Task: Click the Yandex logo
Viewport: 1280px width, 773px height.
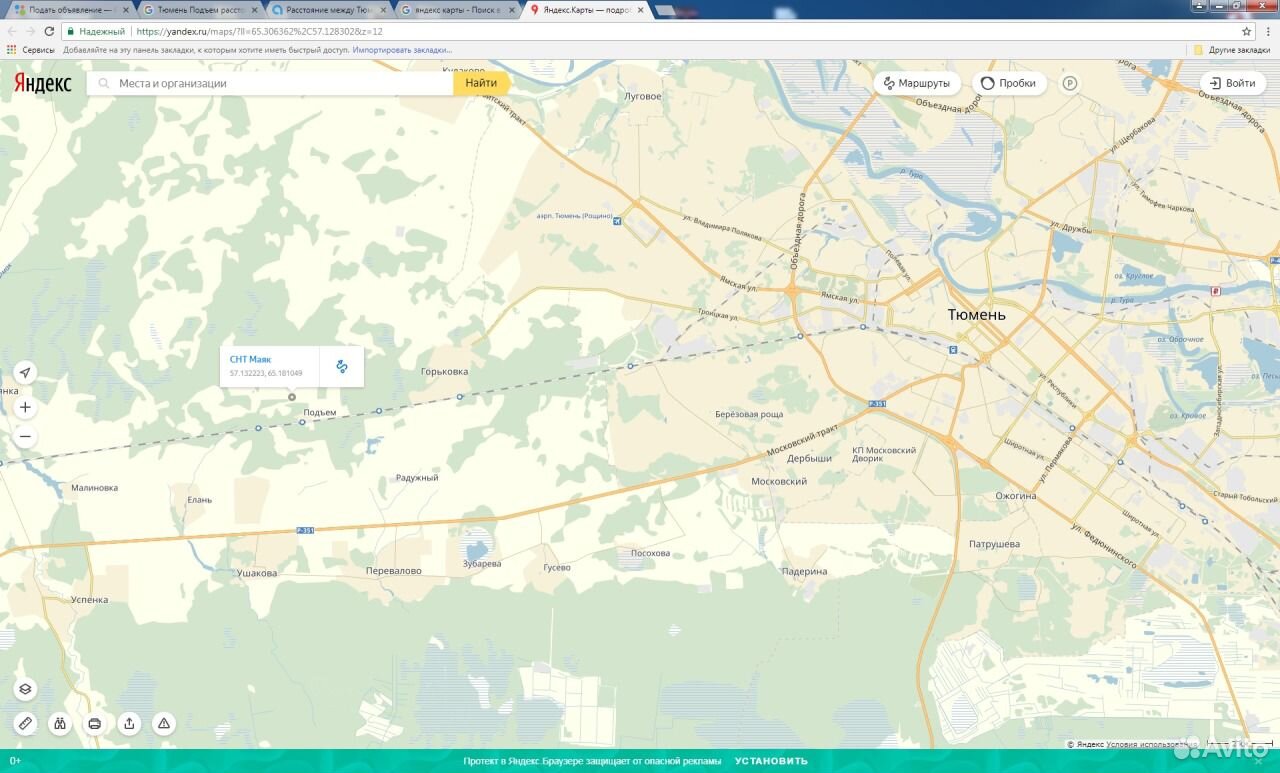Action: click(x=43, y=84)
